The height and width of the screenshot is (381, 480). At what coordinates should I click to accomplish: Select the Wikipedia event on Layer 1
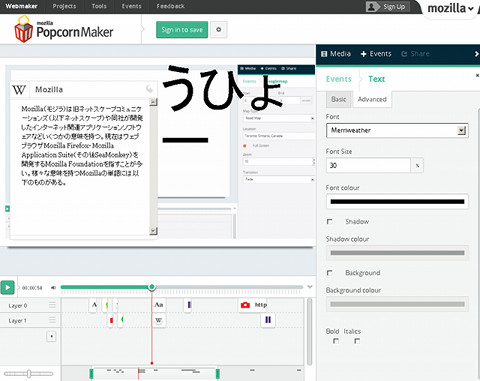(x=159, y=320)
